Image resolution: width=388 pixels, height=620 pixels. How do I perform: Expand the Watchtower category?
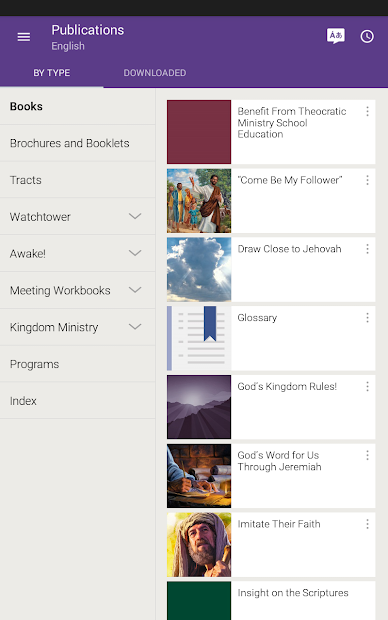[x=135, y=216]
